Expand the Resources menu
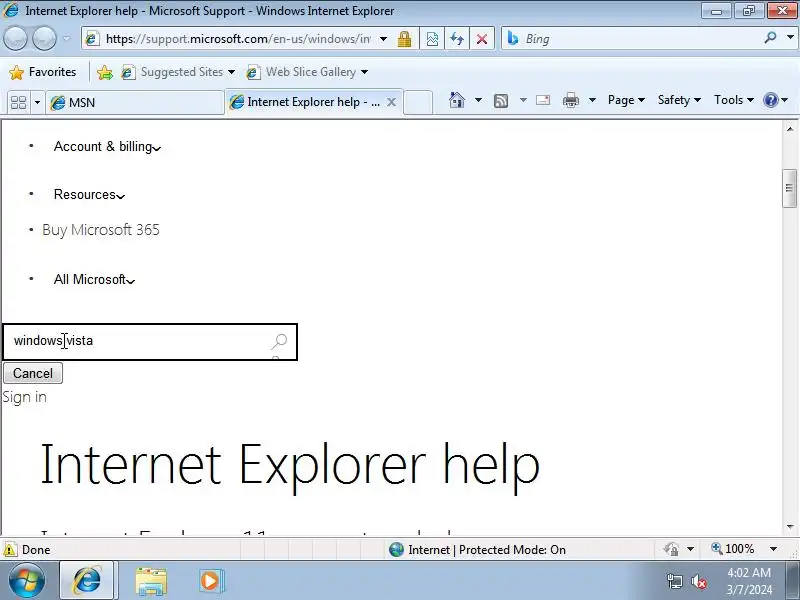 click(x=89, y=195)
